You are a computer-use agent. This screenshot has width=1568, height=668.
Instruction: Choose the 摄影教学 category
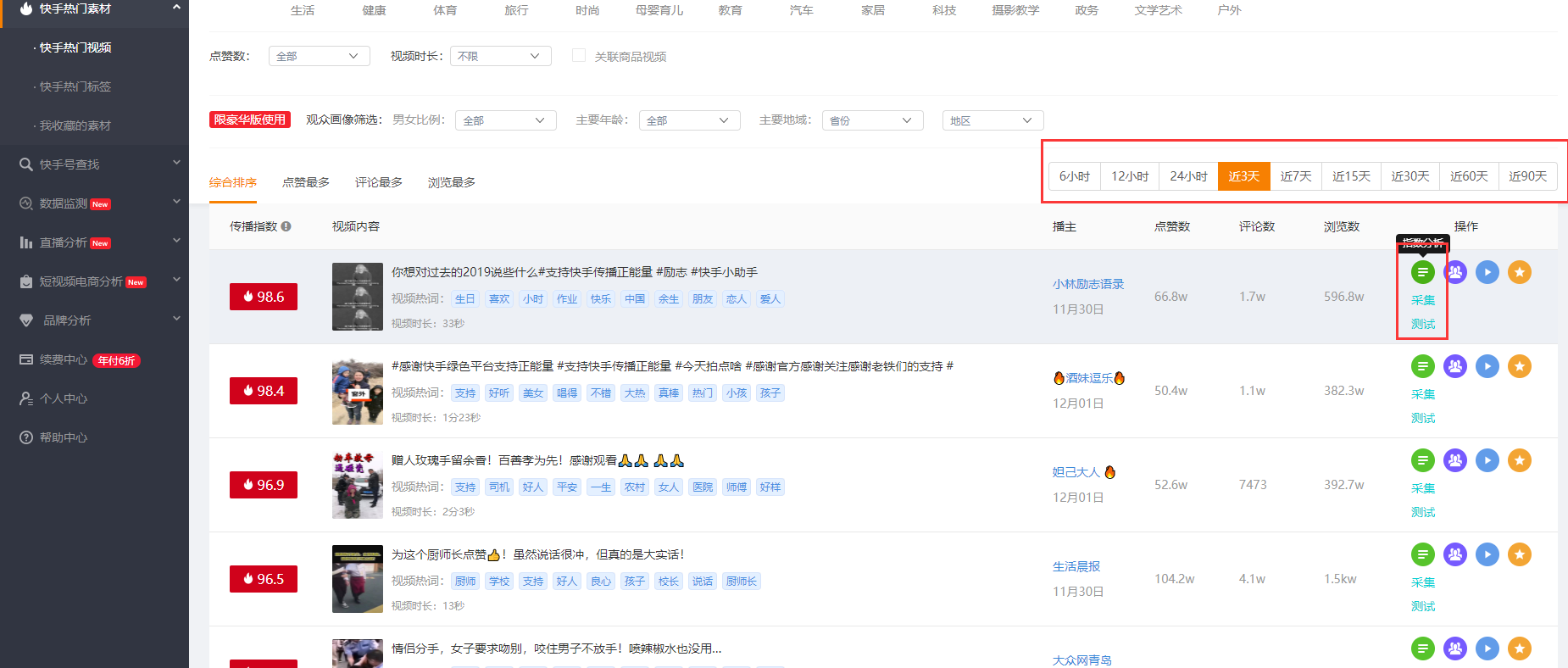pos(1015,10)
